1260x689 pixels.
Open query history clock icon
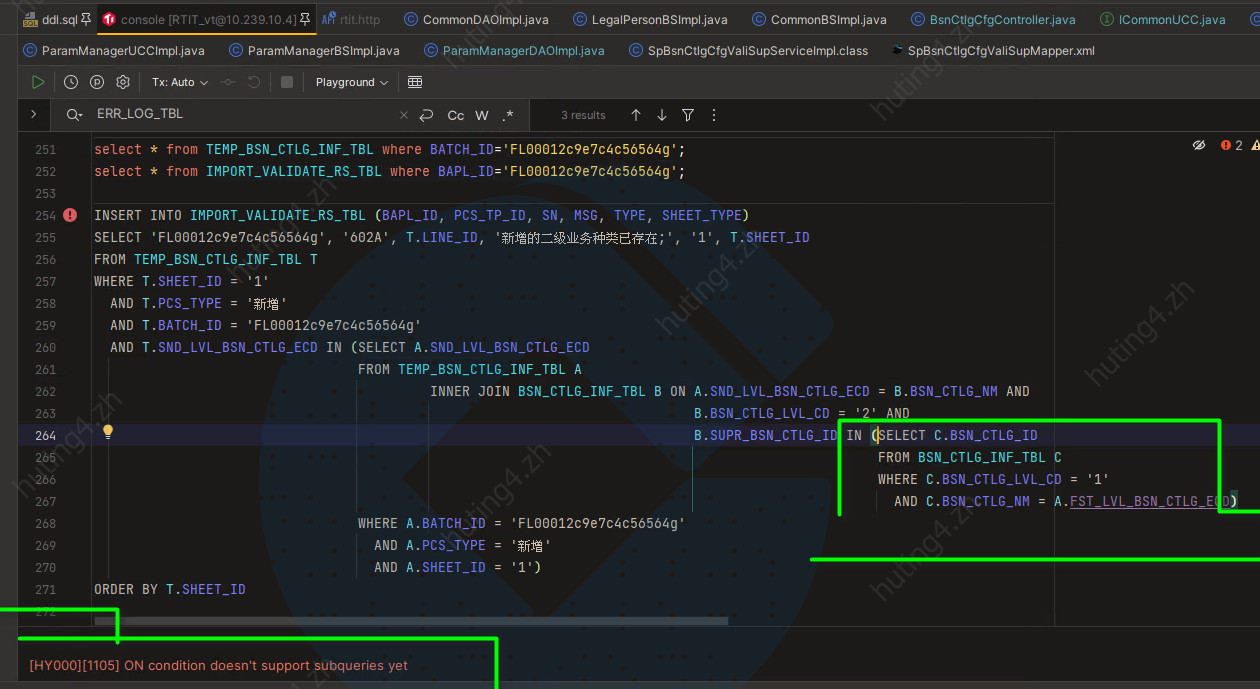[71, 82]
